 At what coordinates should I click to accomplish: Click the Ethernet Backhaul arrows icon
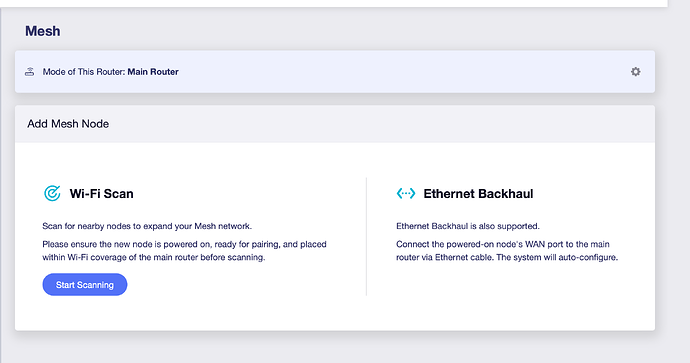[406, 193]
